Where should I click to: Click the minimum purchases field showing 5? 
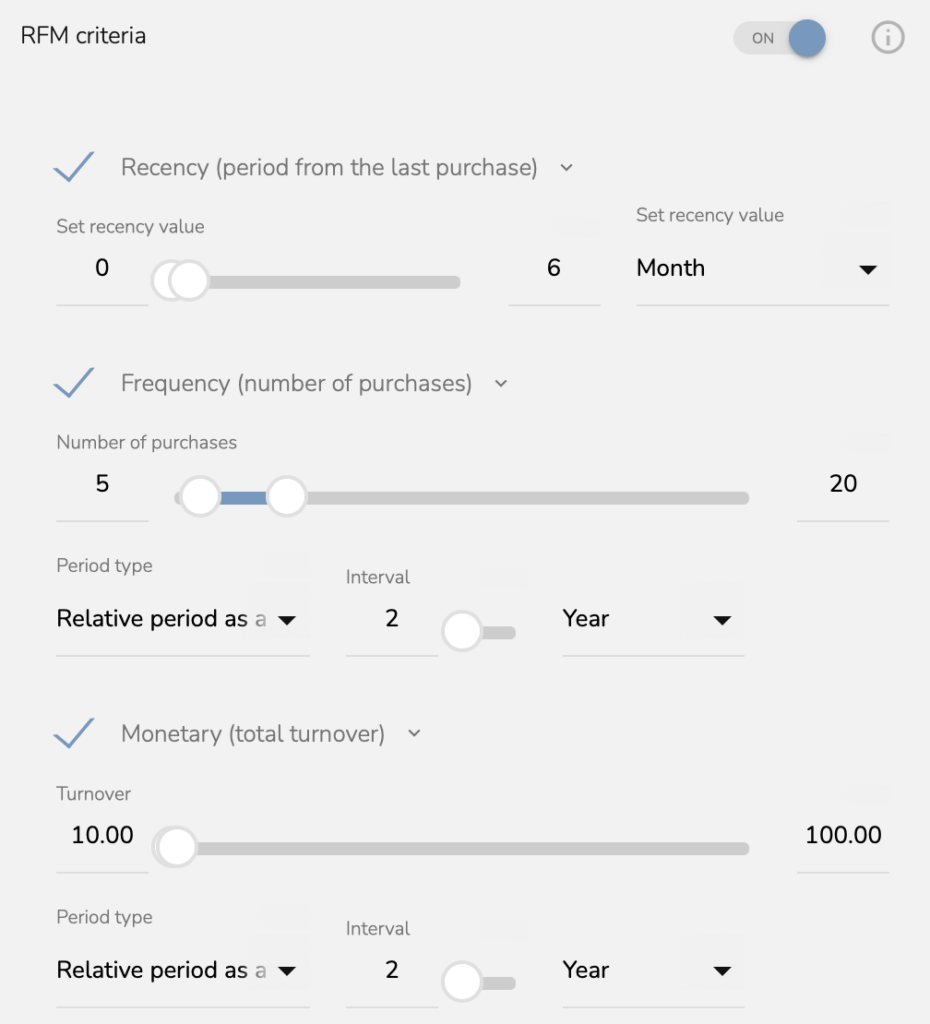pyautogui.click(x=103, y=484)
